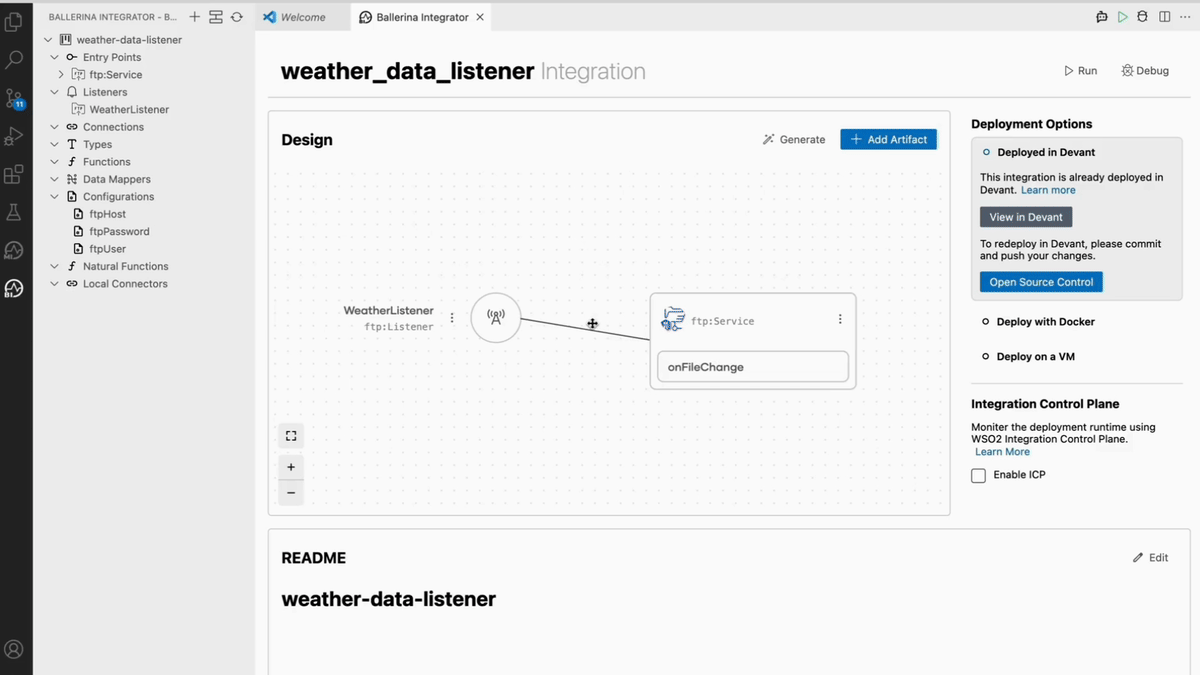Click the split editor icon
This screenshot has width=1200, height=675.
(x=1165, y=17)
